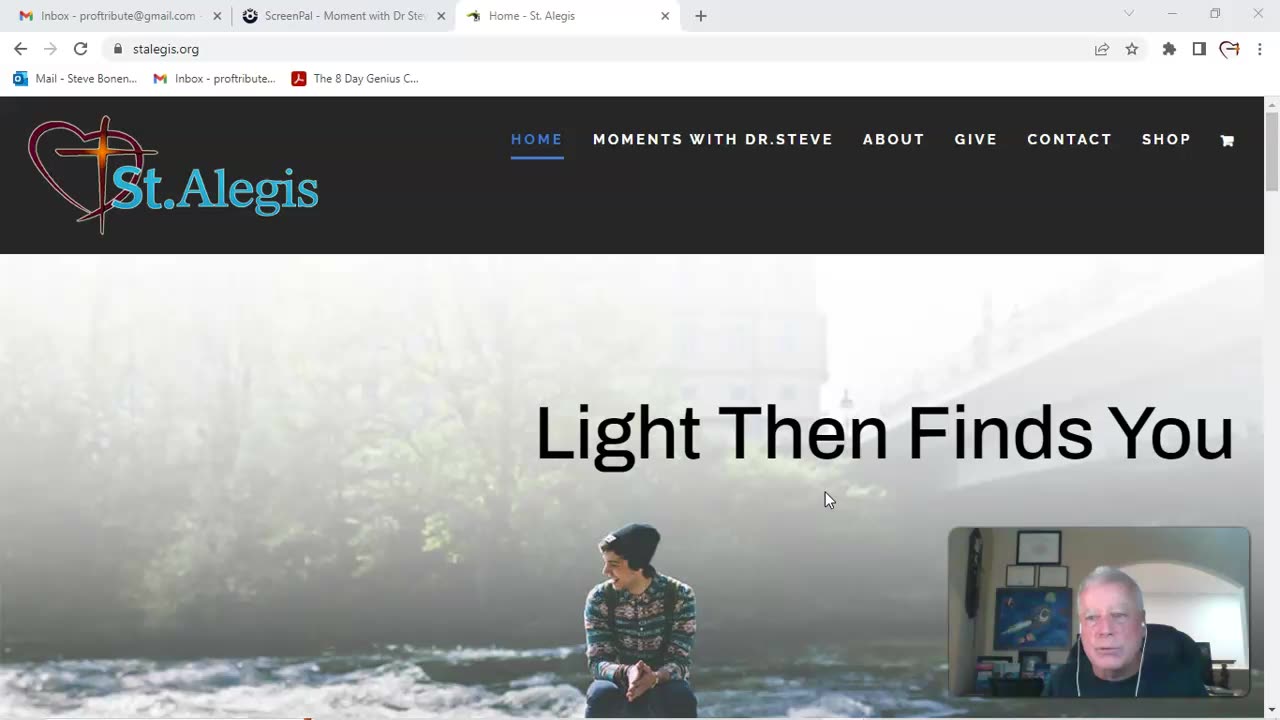The image size is (1280, 720).
Task: Open the side panel icon
Action: coord(1199,49)
